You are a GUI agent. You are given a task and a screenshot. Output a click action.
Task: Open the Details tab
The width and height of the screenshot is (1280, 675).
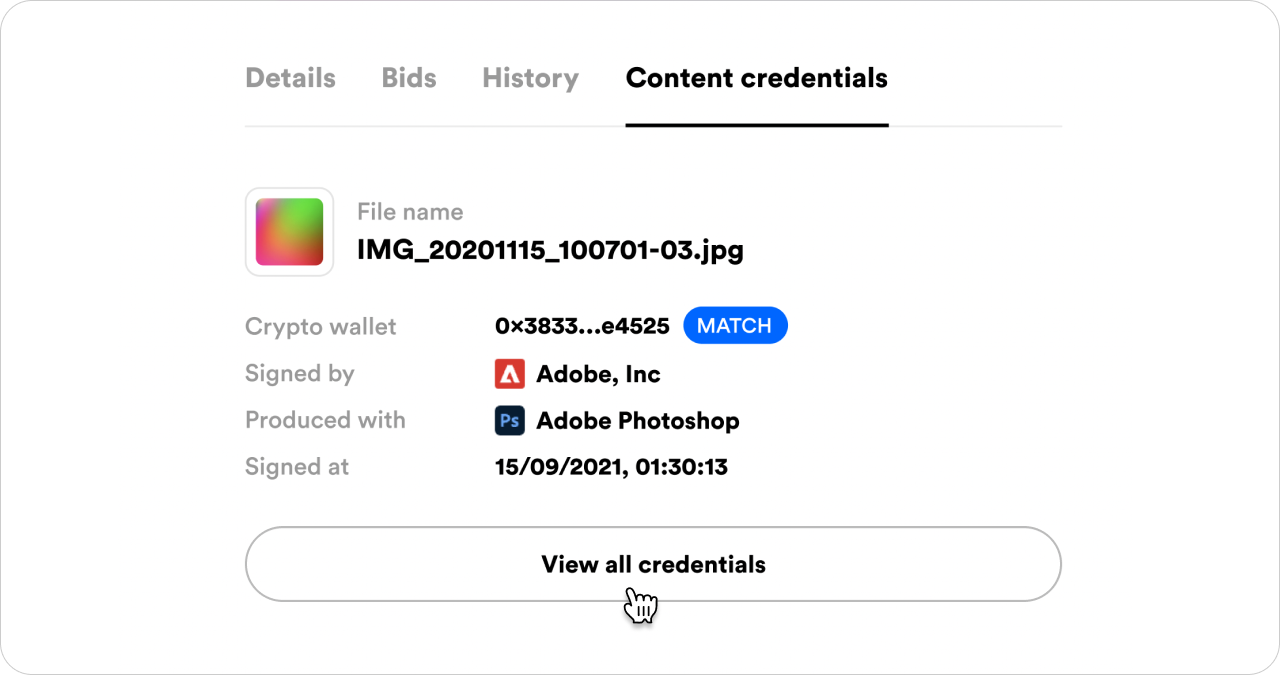pyautogui.click(x=290, y=78)
